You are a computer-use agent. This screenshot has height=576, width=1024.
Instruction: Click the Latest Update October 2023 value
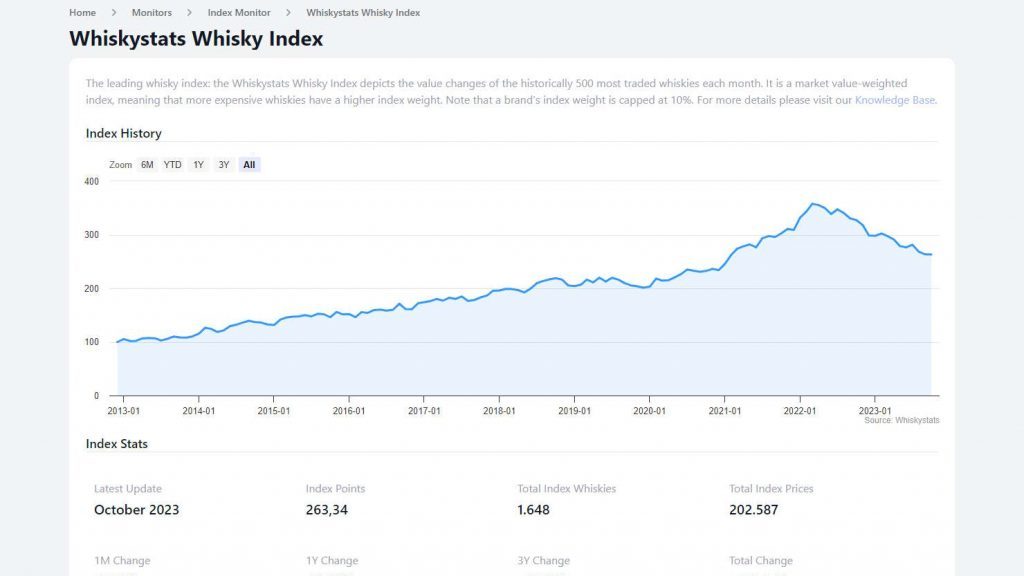pos(136,509)
